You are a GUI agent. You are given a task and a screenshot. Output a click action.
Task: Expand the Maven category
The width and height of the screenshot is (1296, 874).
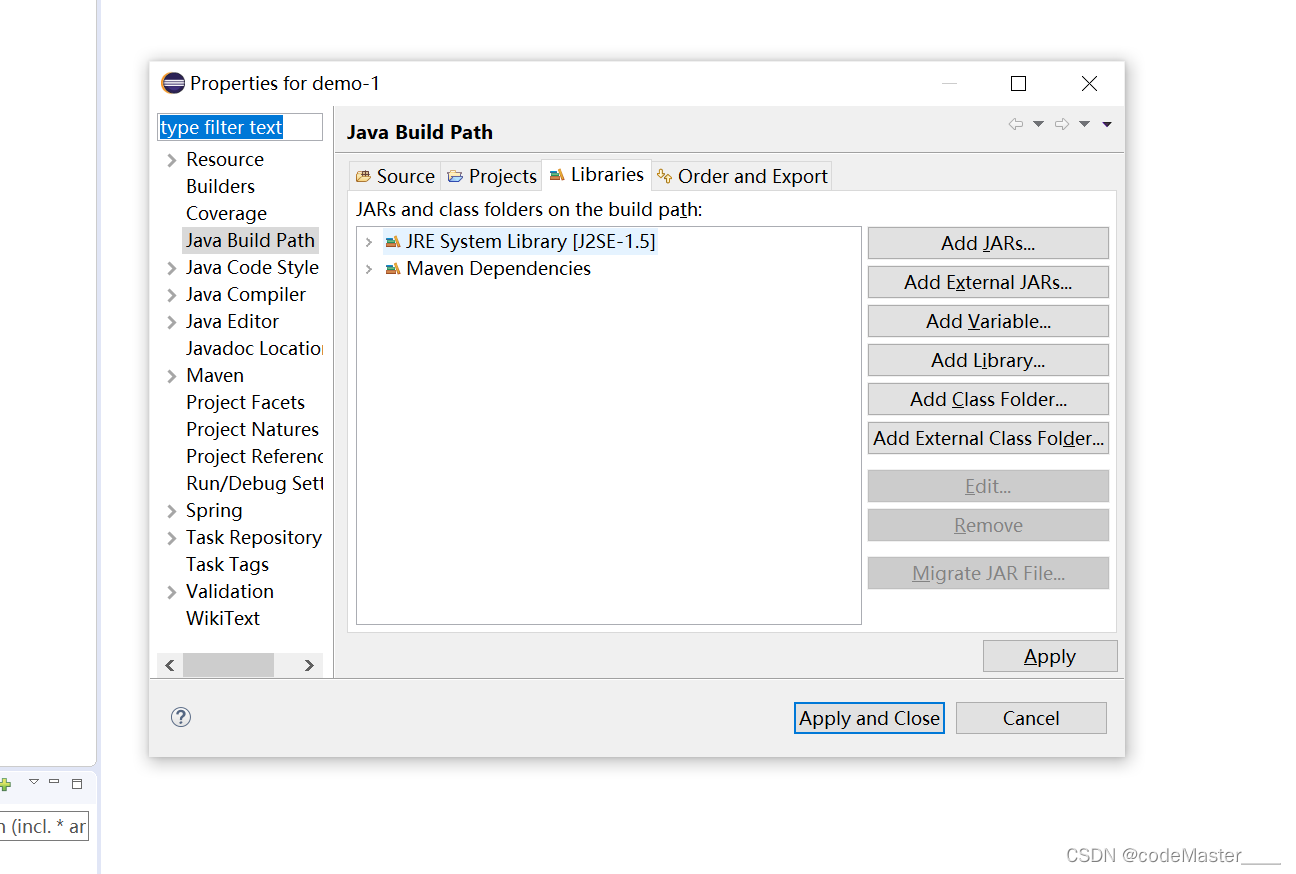(x=172, y=376)
